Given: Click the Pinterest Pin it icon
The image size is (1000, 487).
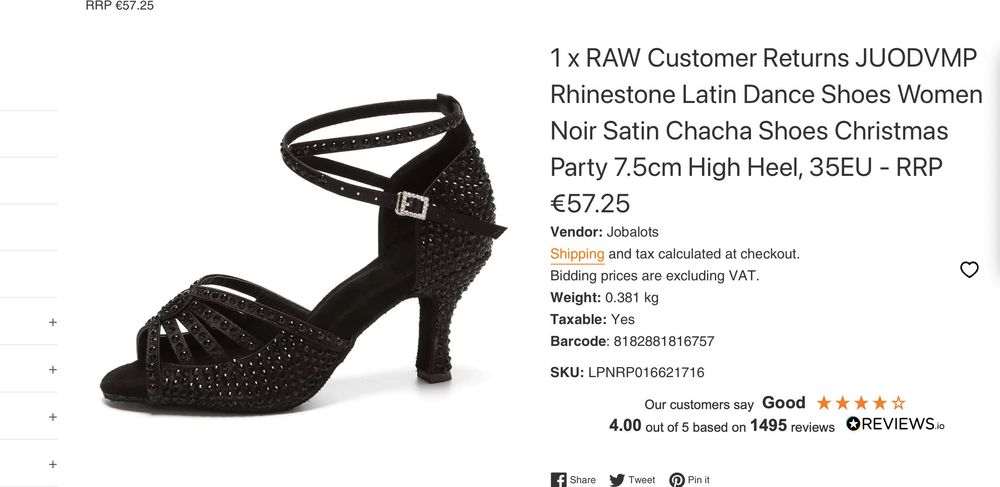Looking at the screenshot, I should 677,480.
